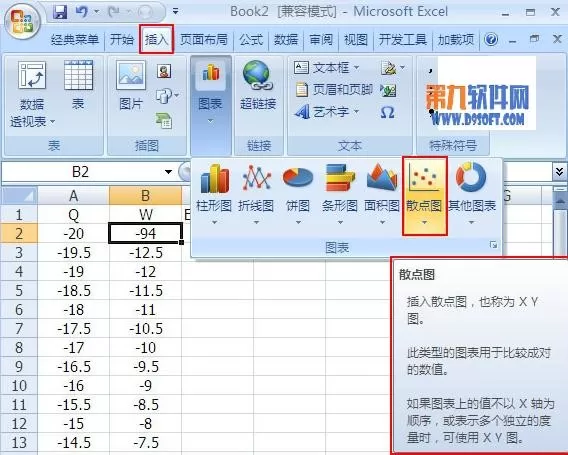Select row 7 header
Screen dimensions: 568x455
click(19, 328)
